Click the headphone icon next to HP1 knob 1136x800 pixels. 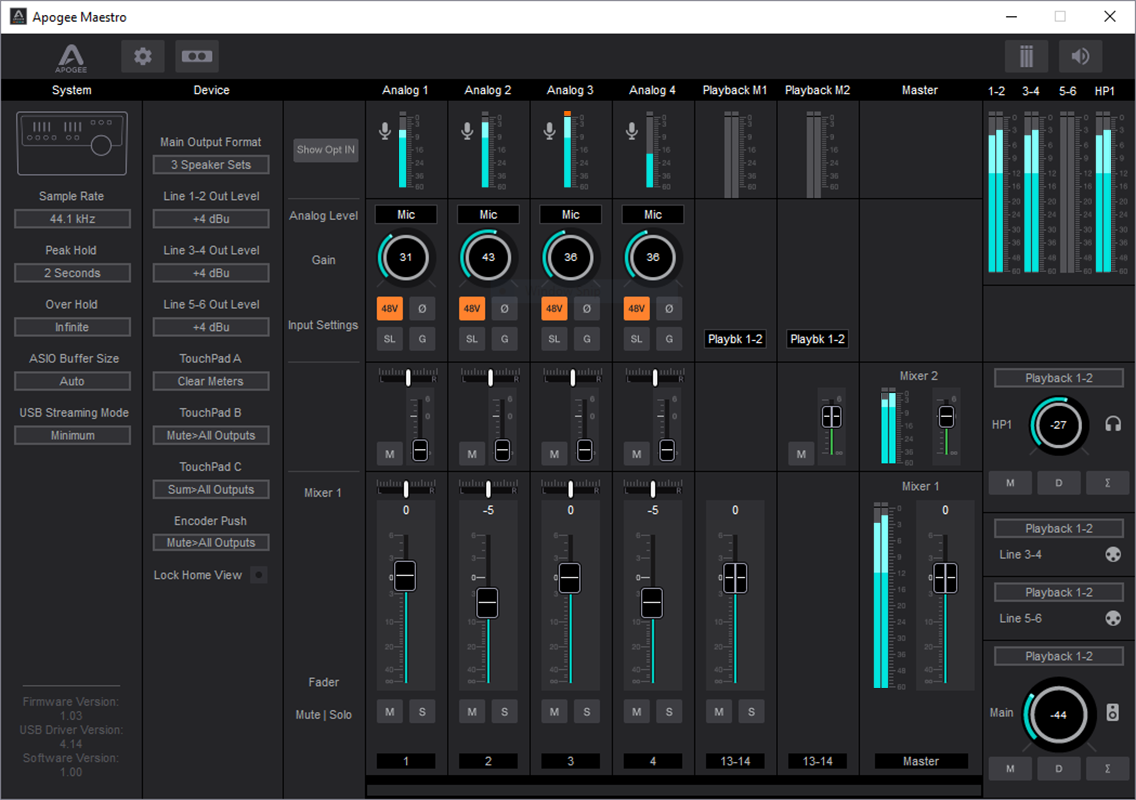(1107, 424)
